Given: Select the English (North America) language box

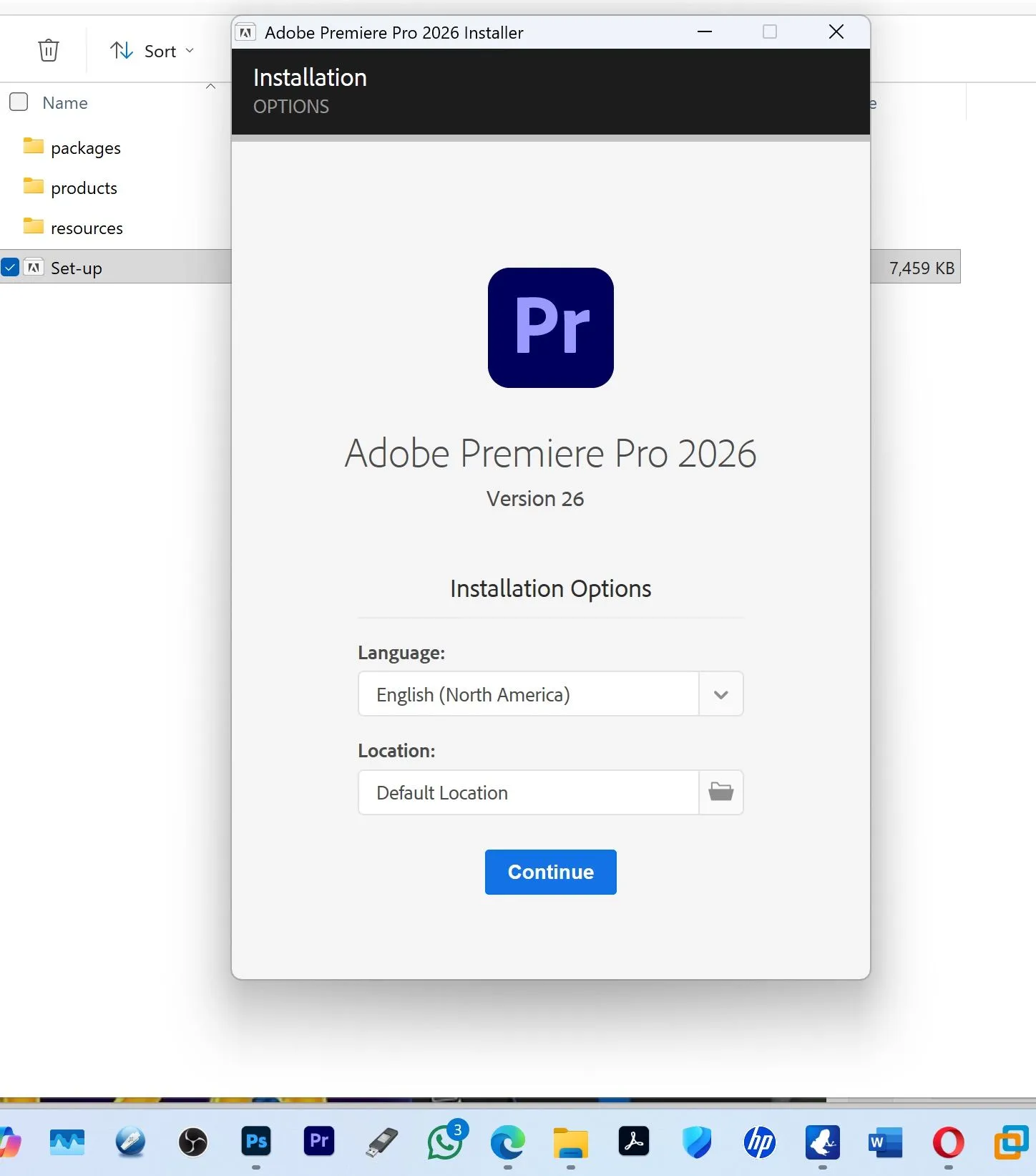Looking at the screenshot, I should pyautogui.click(x=529, y=694).
